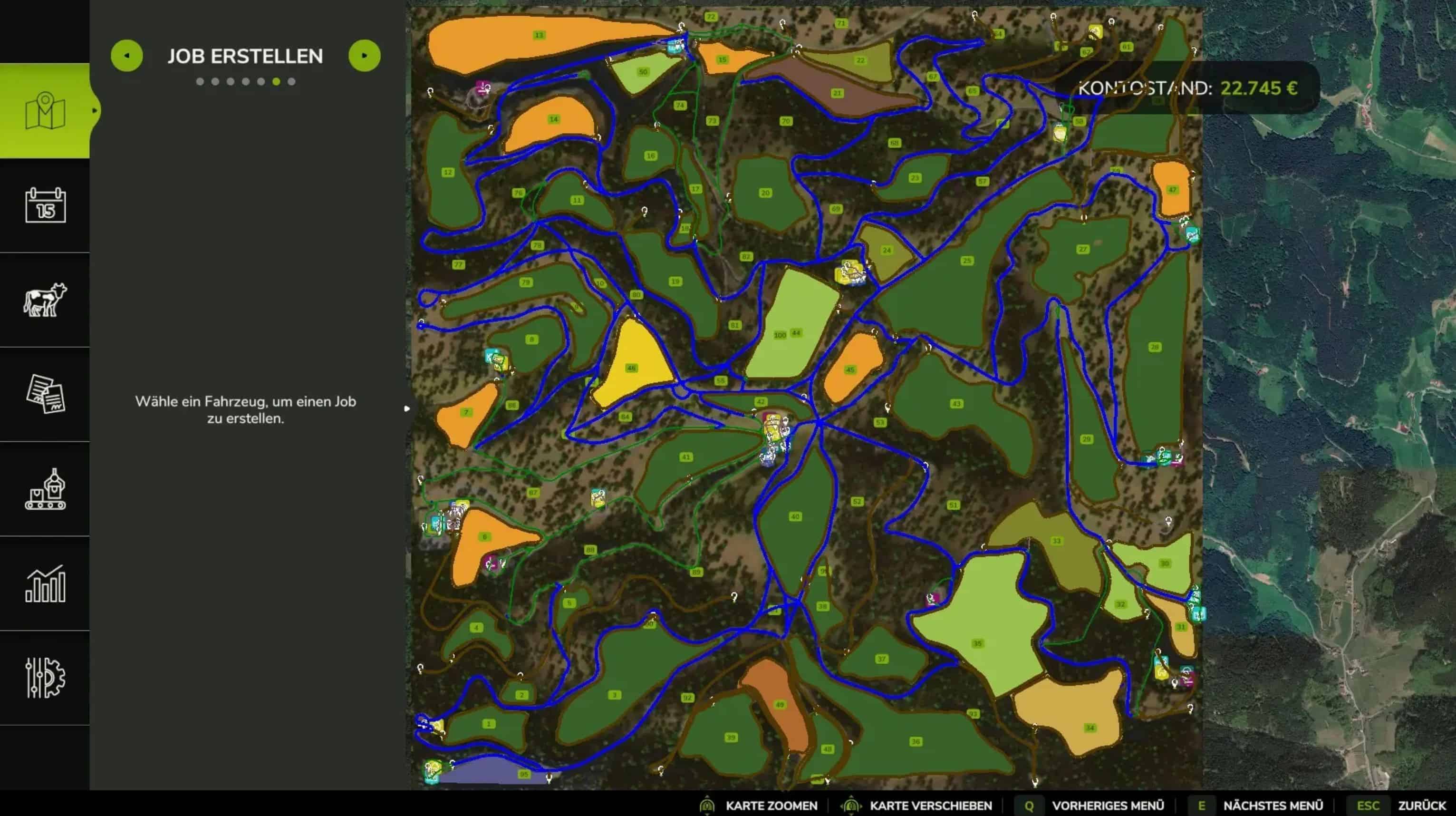
Task: Open the calendar sidebar icon
Action: (45, 204)
